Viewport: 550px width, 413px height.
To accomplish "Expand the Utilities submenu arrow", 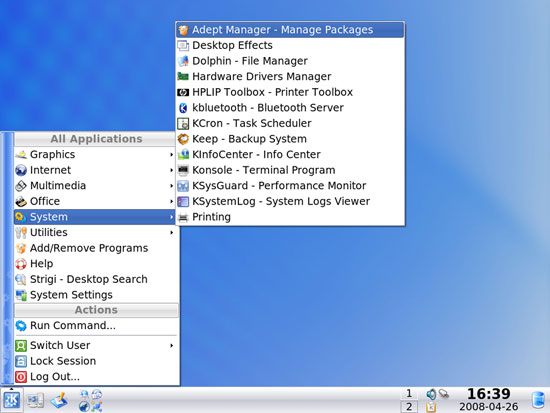I will pyautogui.click(x=172, y=232).
